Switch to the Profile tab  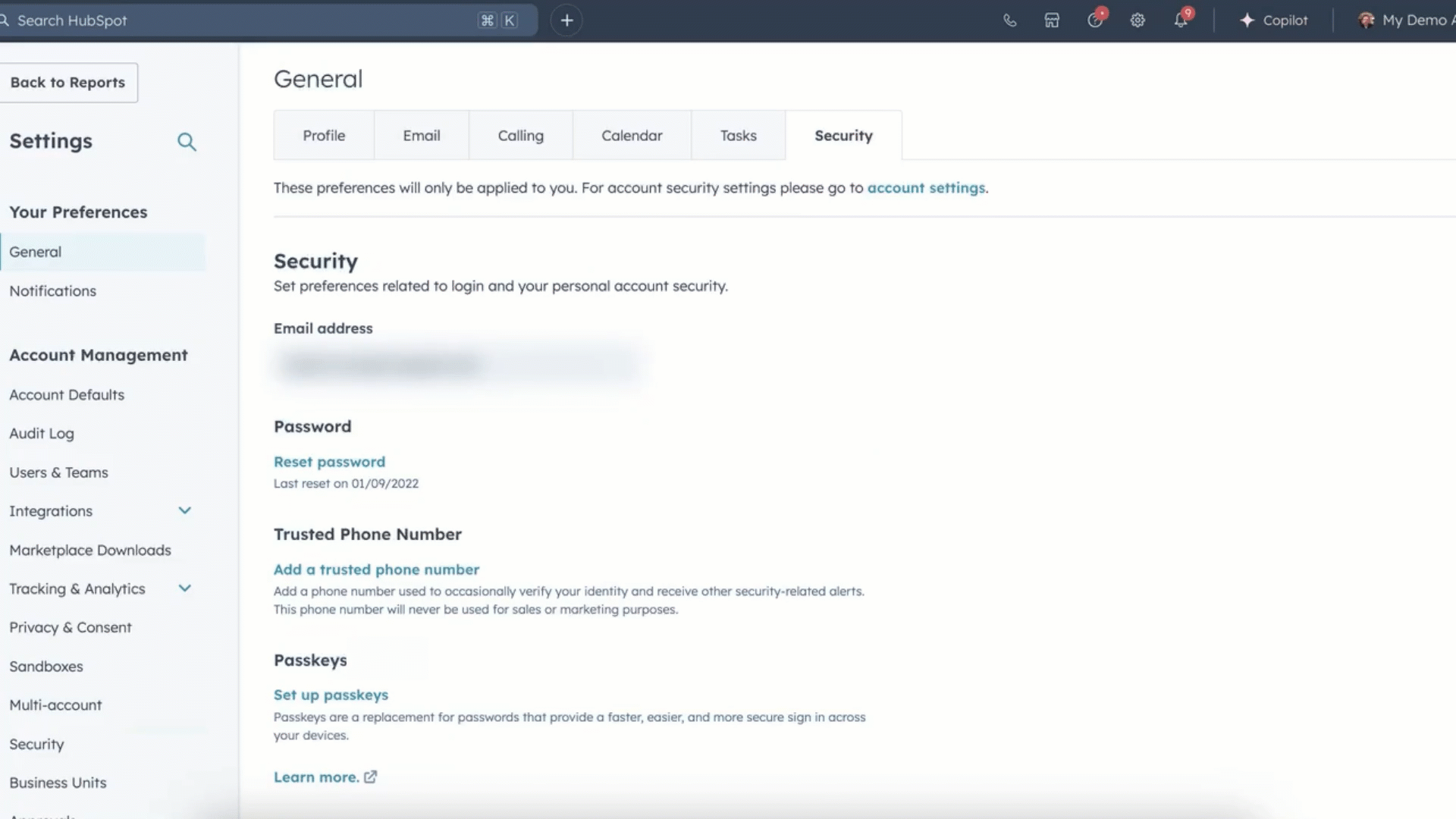tap(324, 135)
